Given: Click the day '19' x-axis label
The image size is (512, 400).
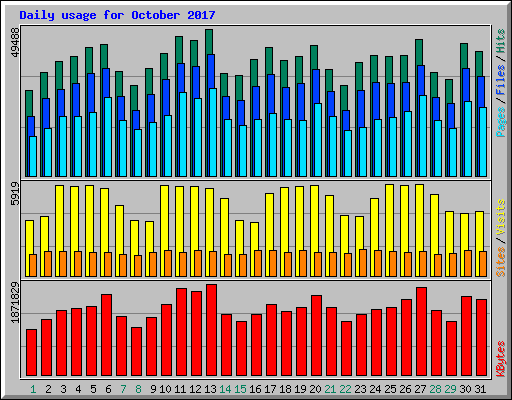Looking at the screenshot, I should click(x=300, y=389).
